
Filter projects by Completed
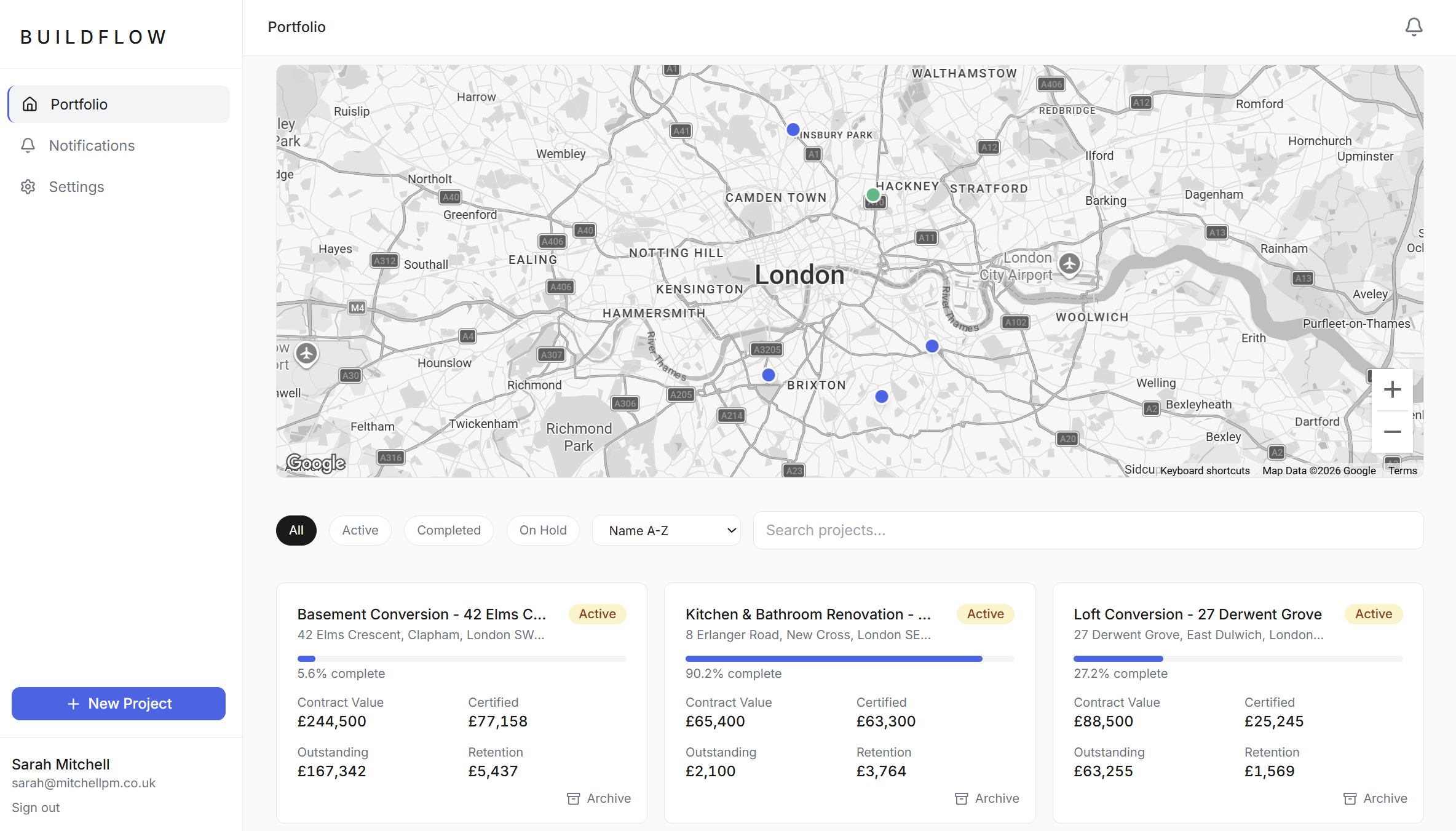pos(449,530)
